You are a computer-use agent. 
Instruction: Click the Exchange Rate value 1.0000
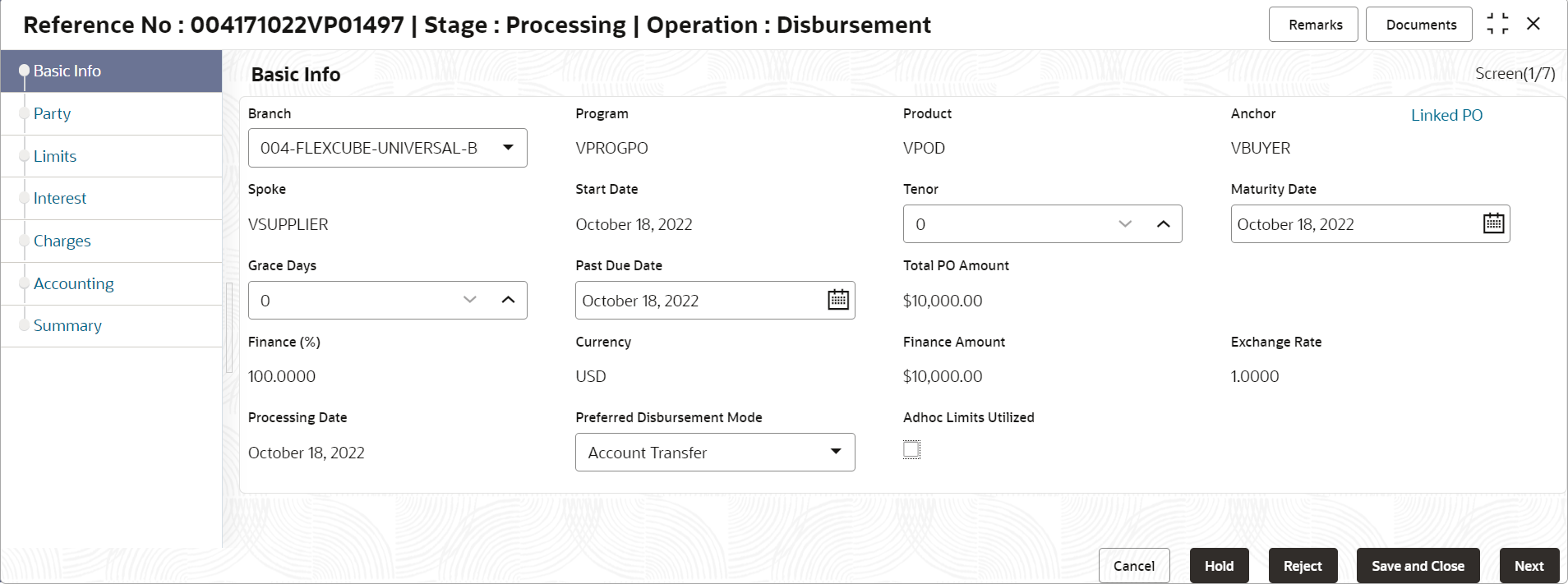click(1255, 377)
